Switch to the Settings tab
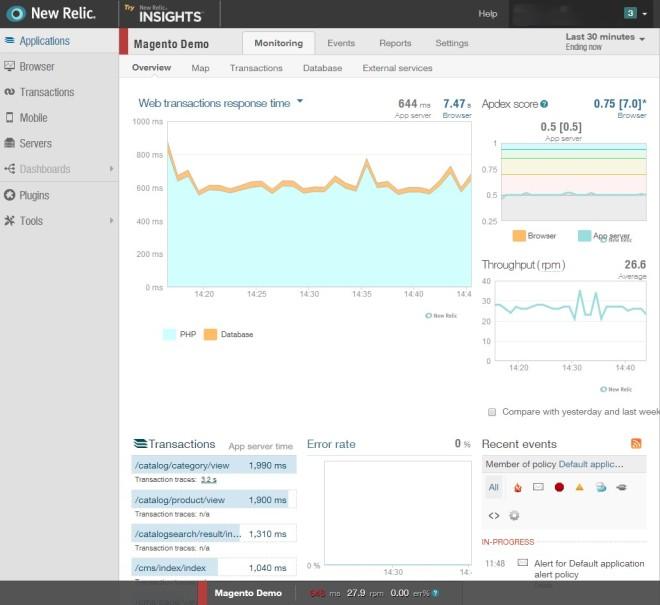 [x=452, y=43]
